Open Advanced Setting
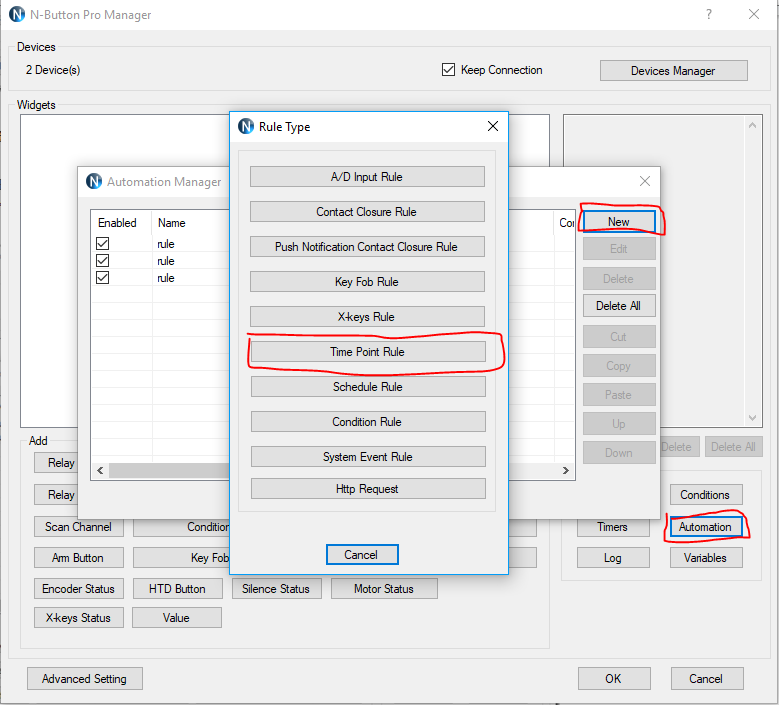Image resolution: width=779 pixels, height=705 pixels. pyautogui.click(x=84, y=679)
